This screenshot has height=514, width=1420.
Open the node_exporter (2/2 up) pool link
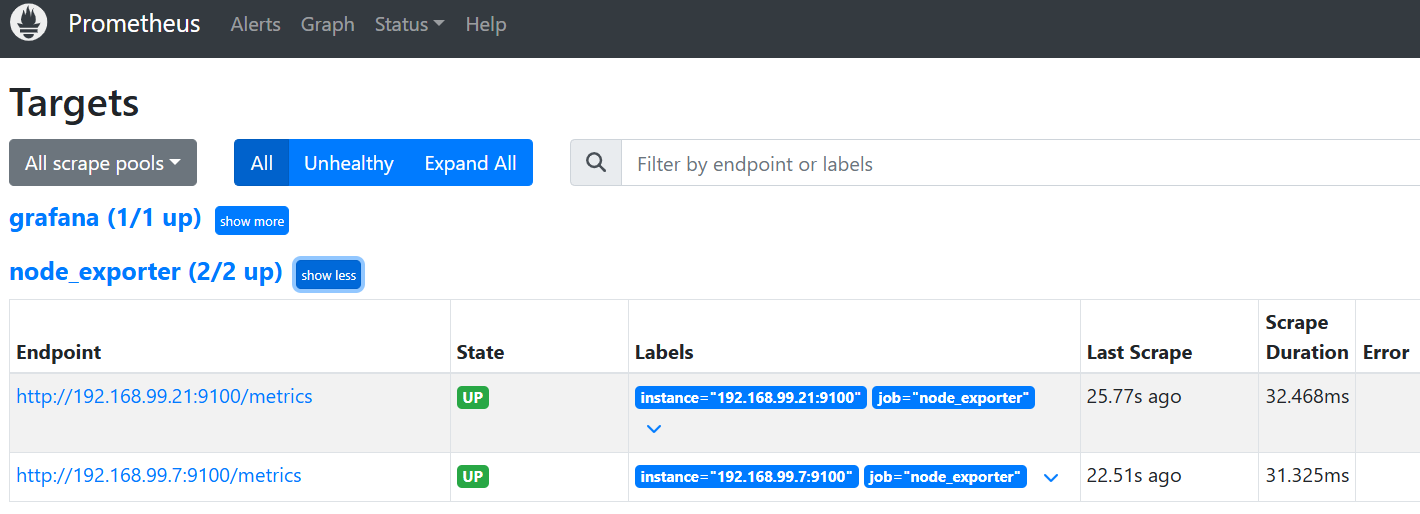(146, 272)
